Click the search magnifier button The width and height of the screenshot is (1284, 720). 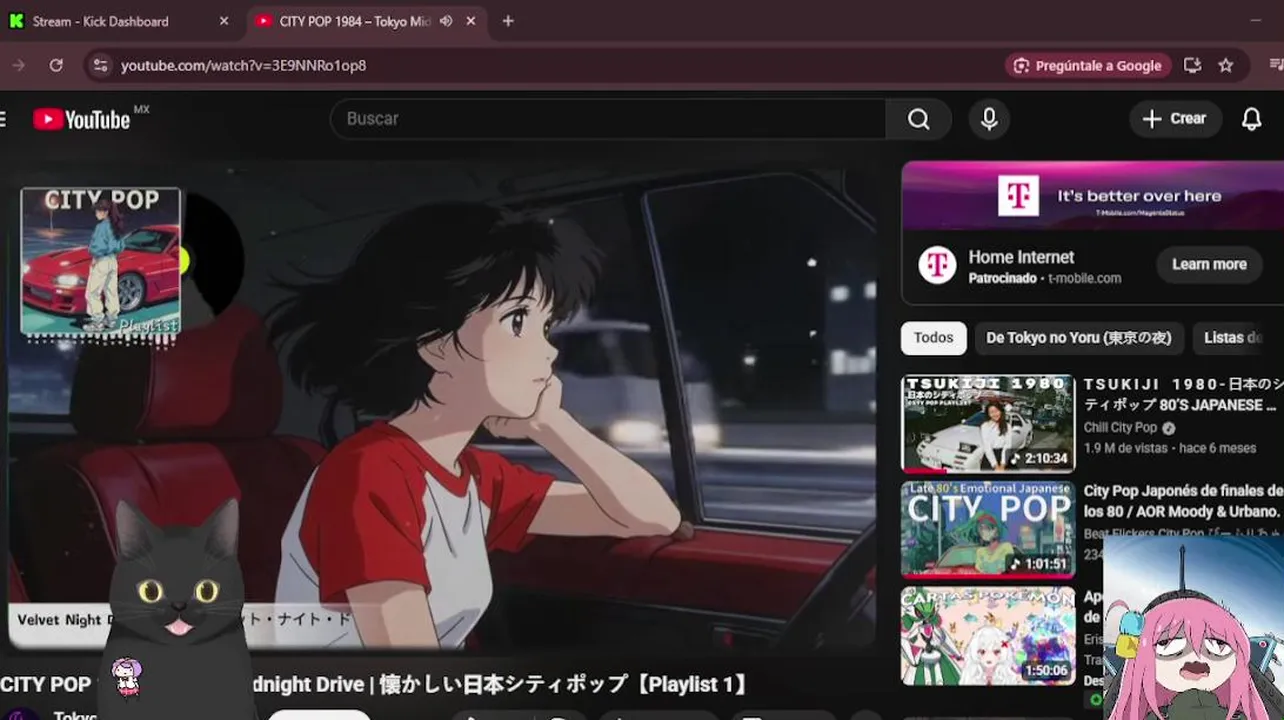click(918, 119)
